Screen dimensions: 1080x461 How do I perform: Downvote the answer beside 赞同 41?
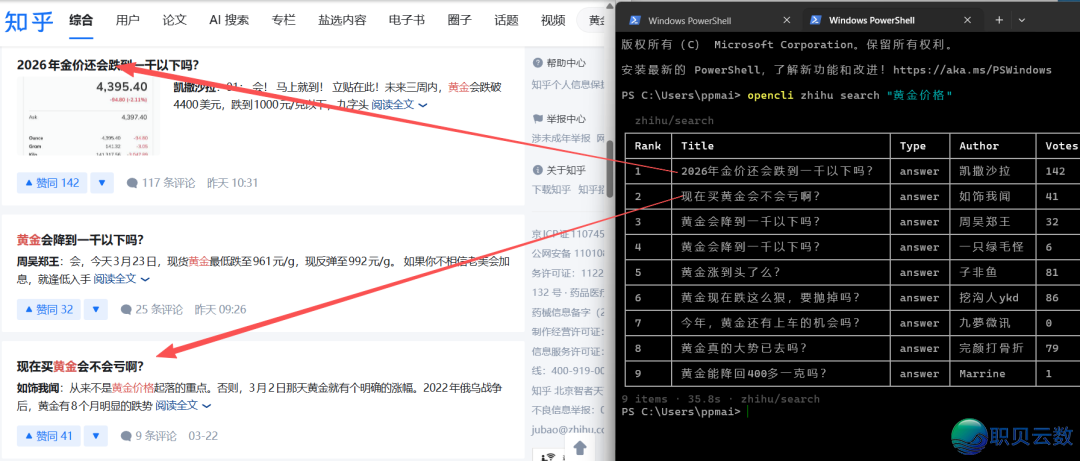click(96, 436)
